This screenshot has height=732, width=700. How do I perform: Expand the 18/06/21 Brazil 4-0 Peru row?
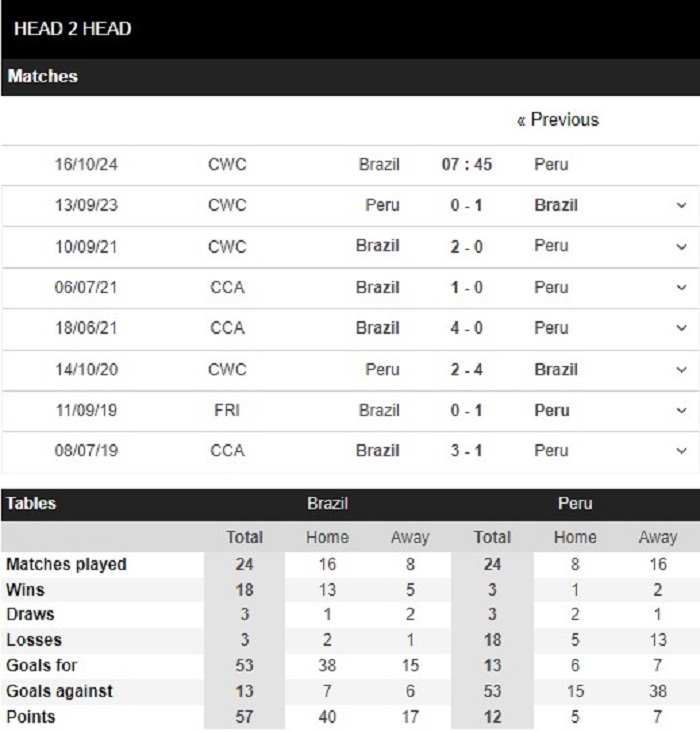click(681, 328)
